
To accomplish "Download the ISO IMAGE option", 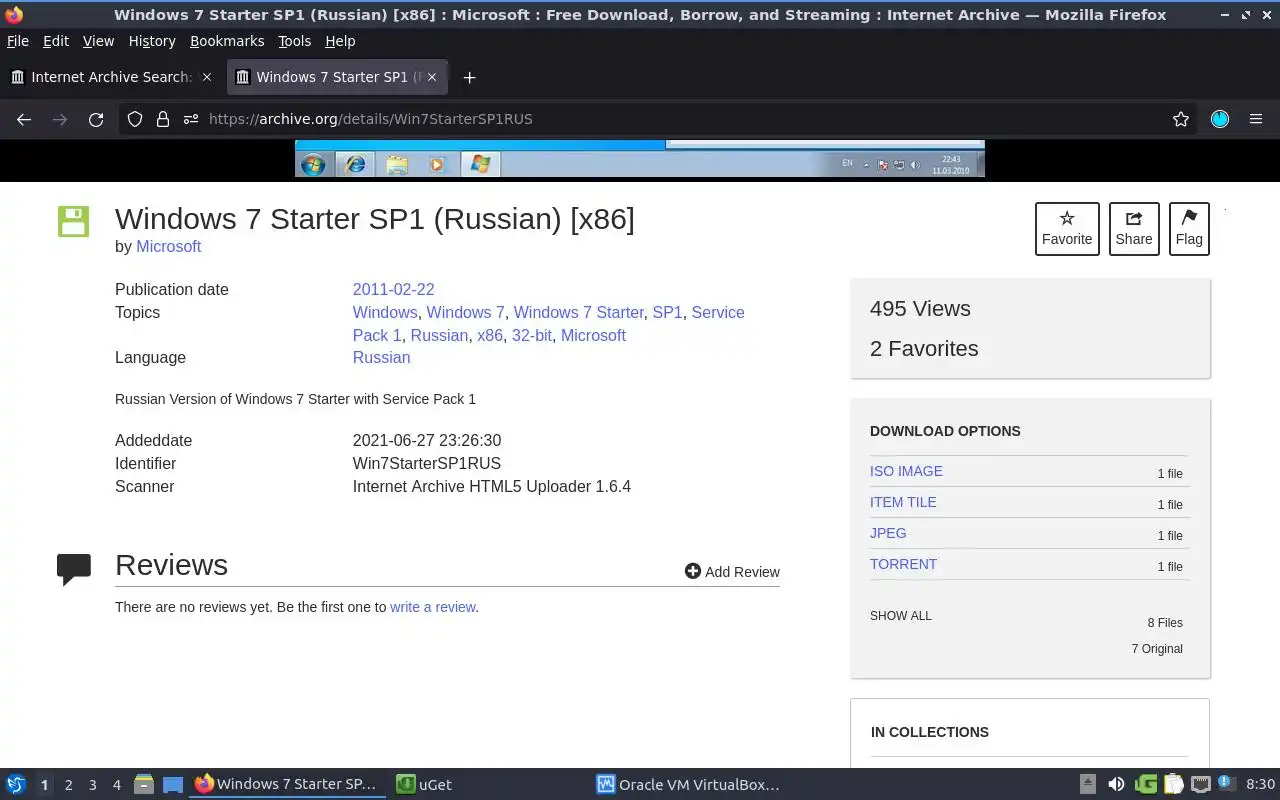I will 906,471.
